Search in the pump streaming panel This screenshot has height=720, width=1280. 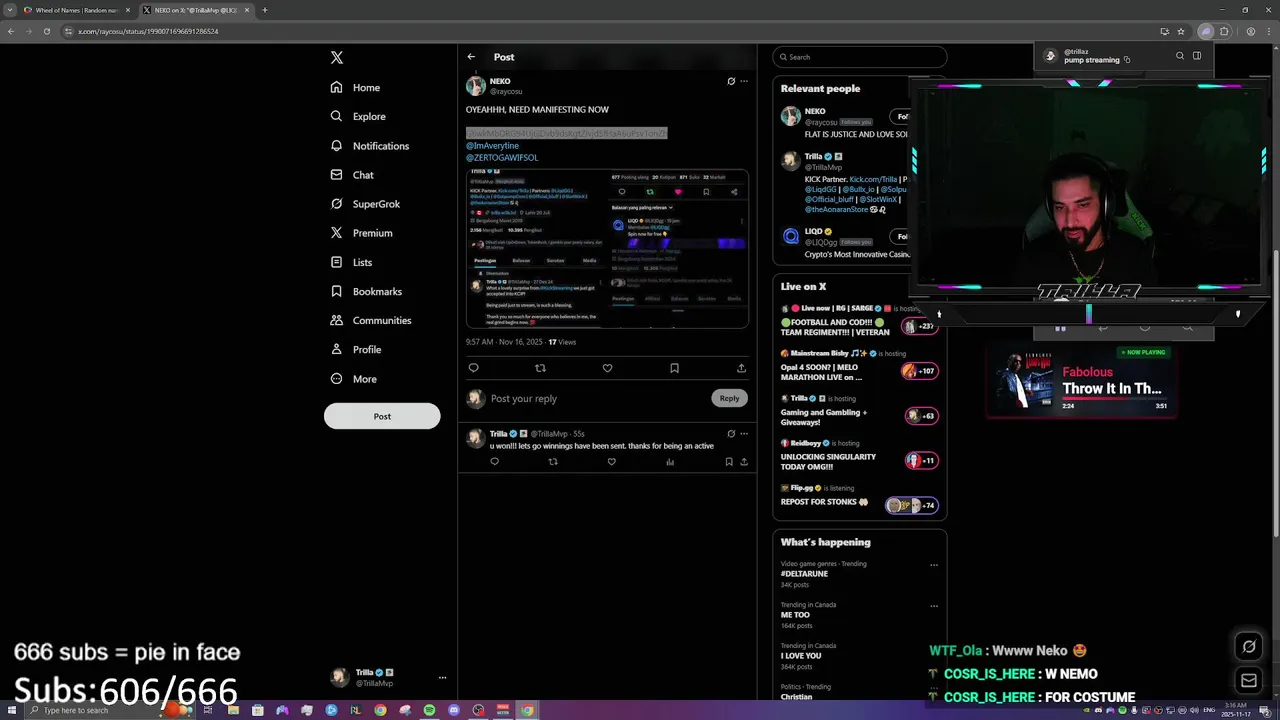[x=1180, y=56]
